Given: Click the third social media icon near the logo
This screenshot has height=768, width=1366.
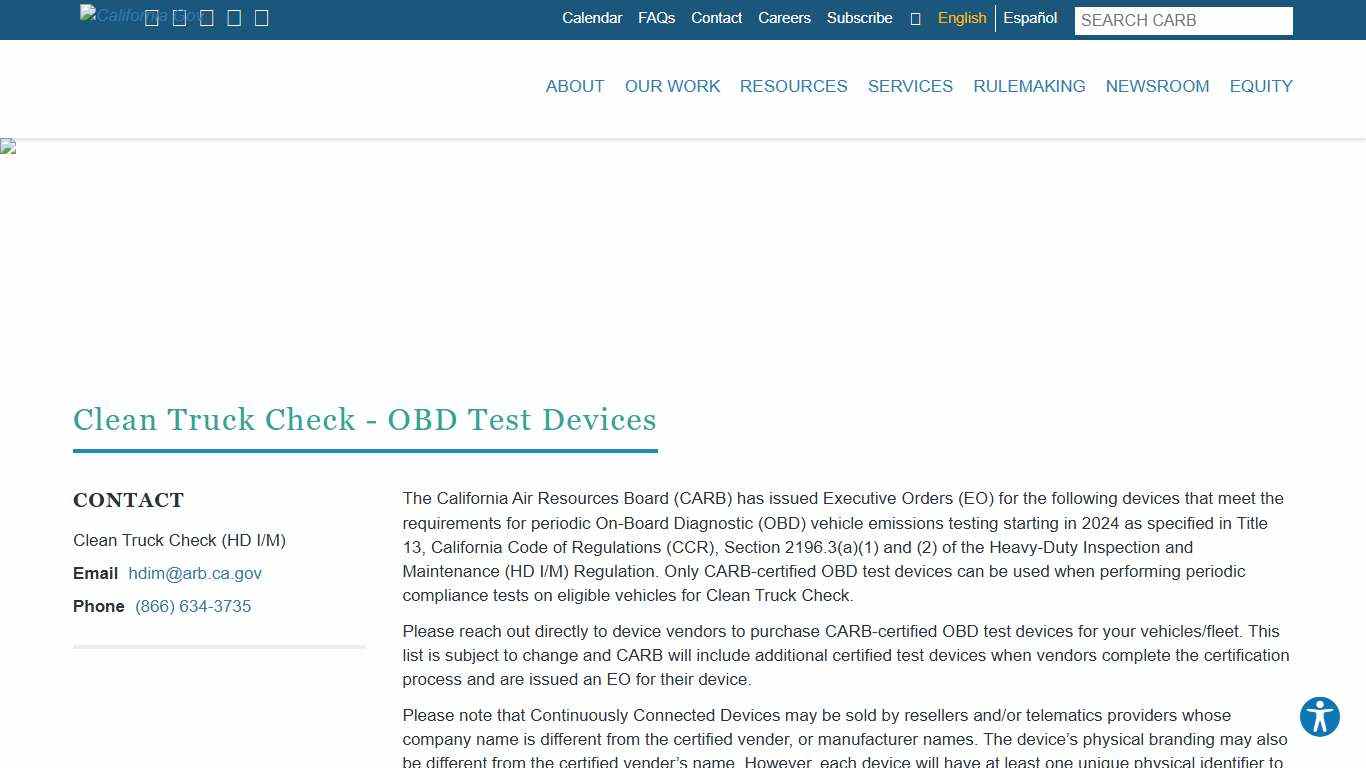Looking at the screenshot, I should click(x=206, y=17).
